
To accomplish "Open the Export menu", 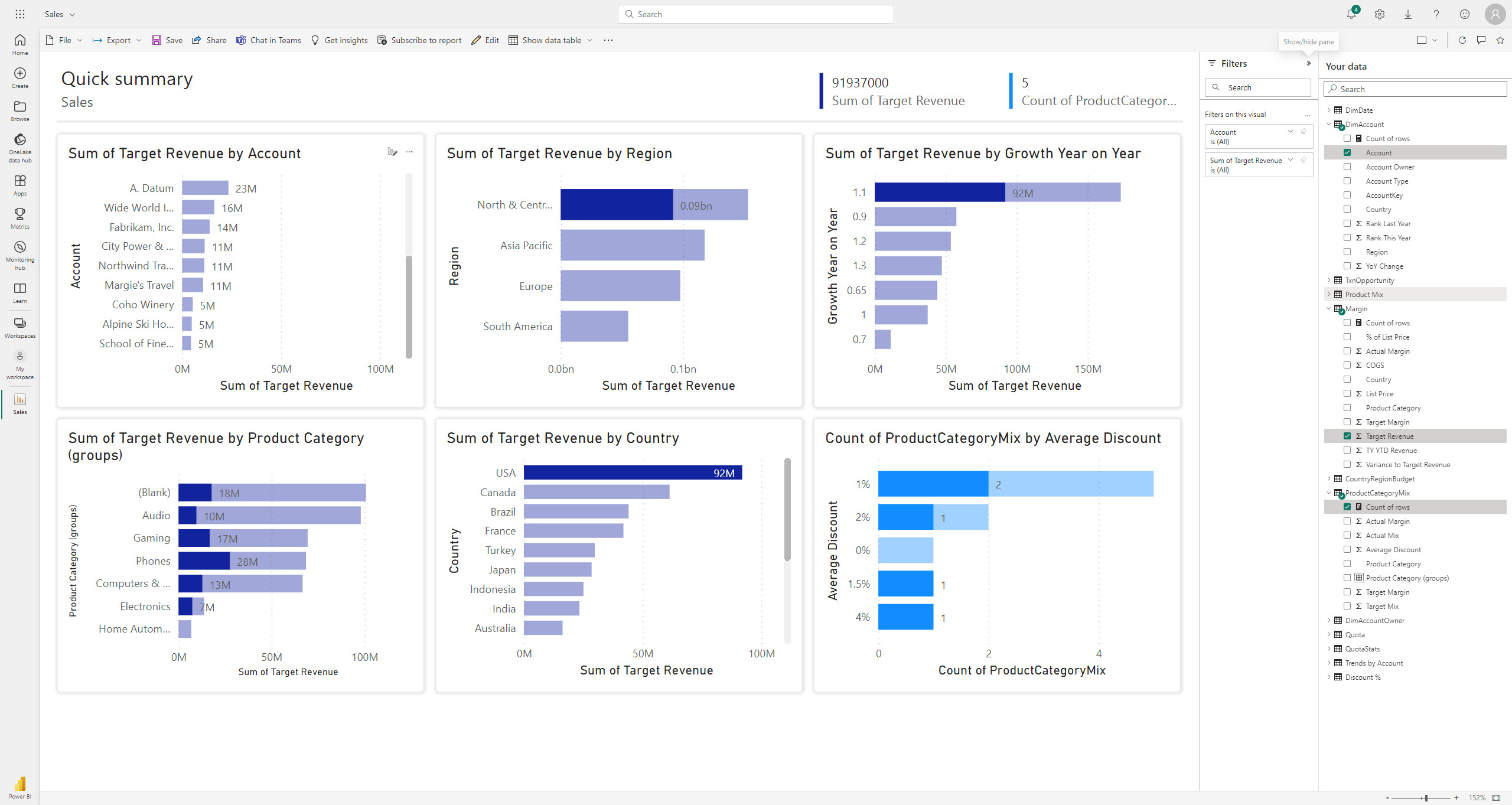I will point(117,40).
